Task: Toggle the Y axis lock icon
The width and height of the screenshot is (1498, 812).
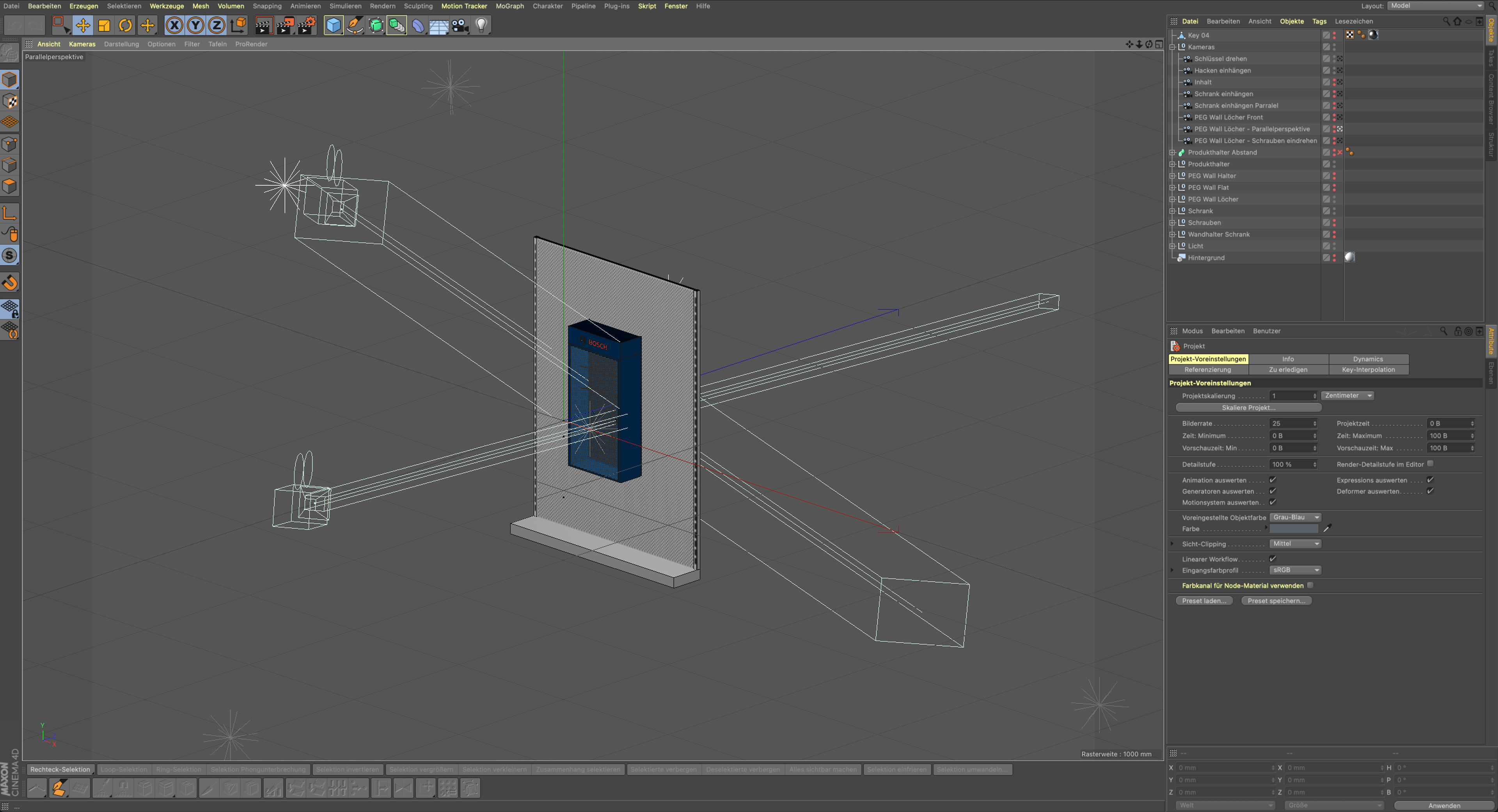Action: coord(195,25)
